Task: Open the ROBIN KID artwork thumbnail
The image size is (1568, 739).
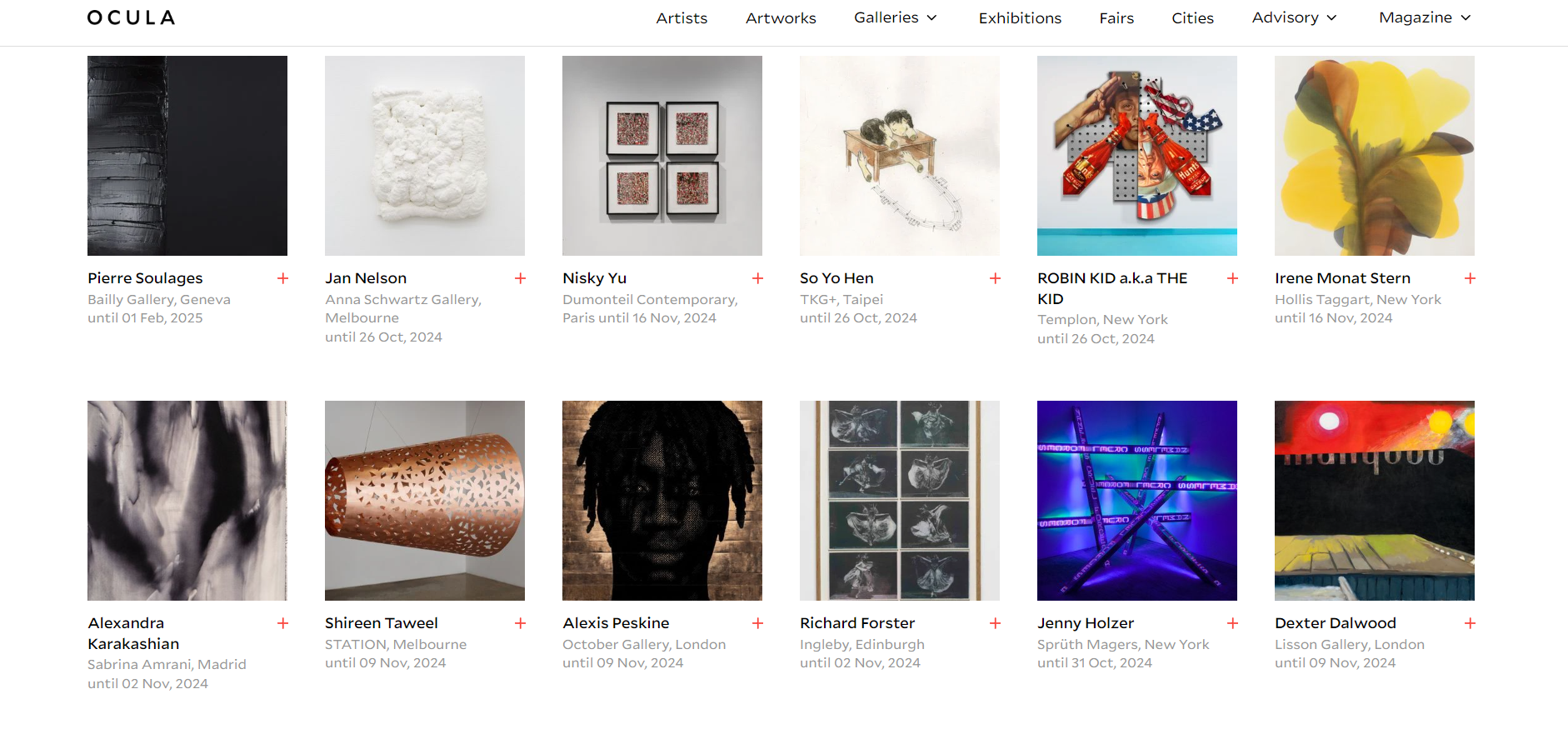Action: (x=1137, y=156)
